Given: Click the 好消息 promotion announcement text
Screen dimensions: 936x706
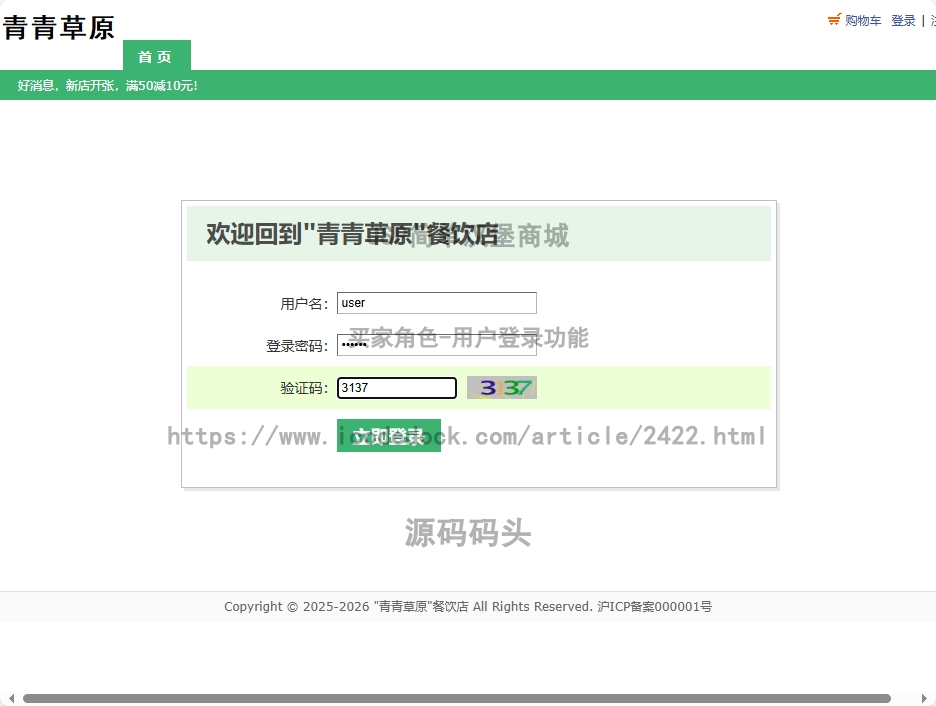Looking at the screenshot, I should 107,85.
